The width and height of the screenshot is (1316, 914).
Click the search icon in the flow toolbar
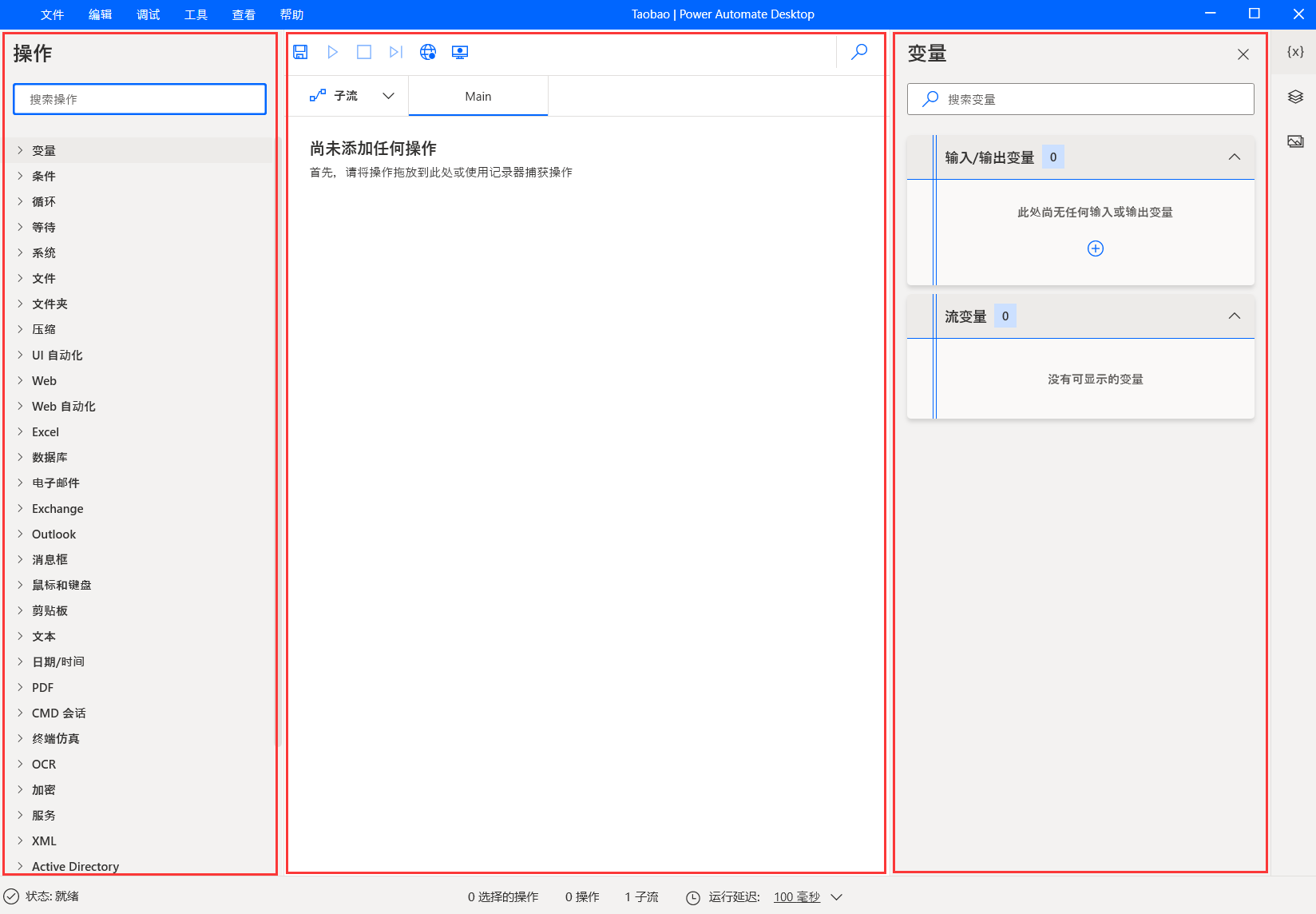click(x=859, y=52)
